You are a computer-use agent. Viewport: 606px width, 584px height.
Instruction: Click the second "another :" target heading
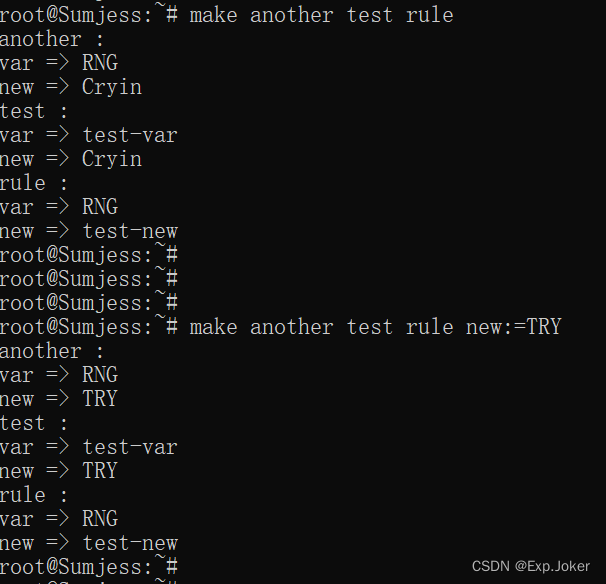pos(51,351)
